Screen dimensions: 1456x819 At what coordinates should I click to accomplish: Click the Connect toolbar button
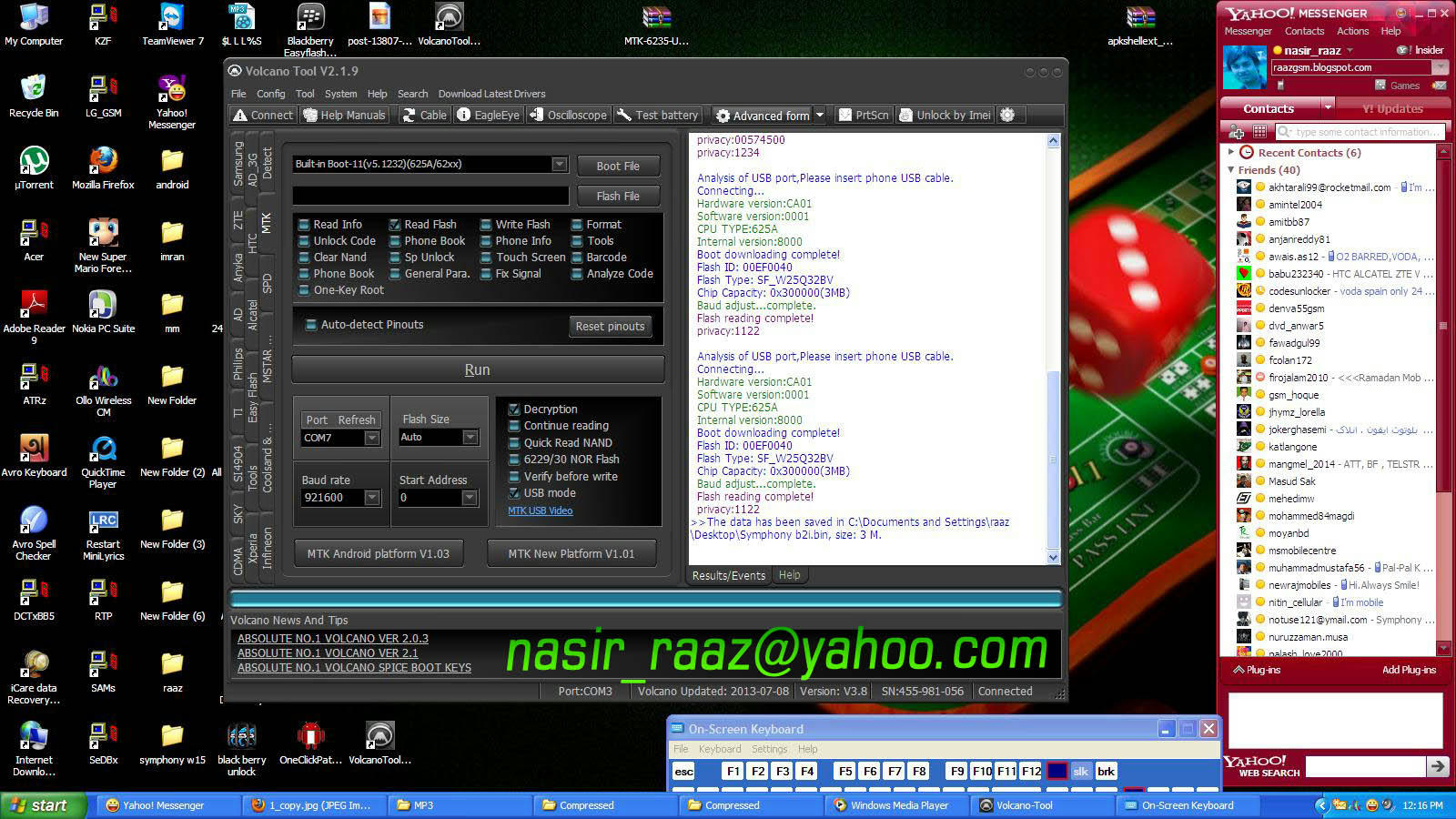tap(263, 115)
